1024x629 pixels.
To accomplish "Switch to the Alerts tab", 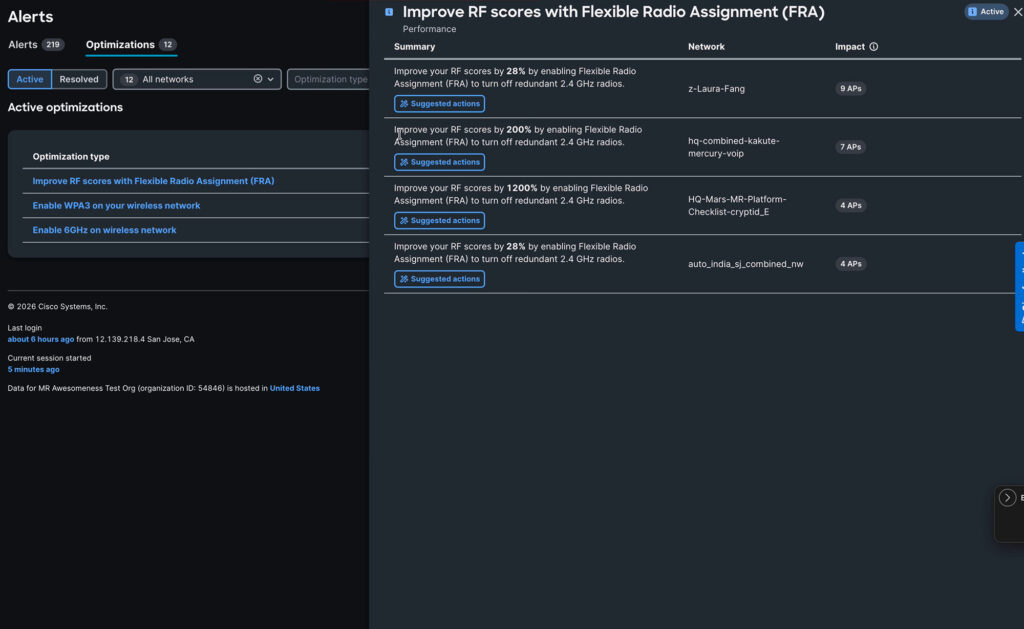I will pos(23,45).
